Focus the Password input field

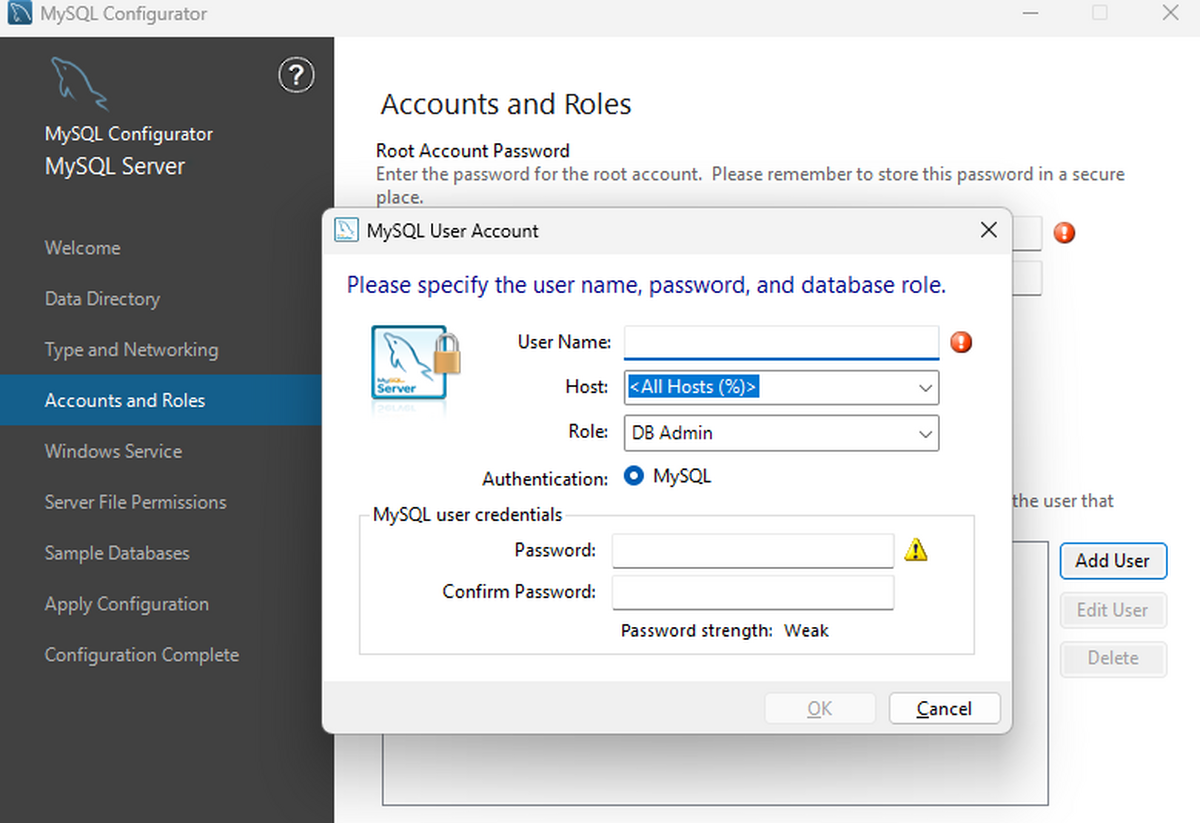coord(753,550)
